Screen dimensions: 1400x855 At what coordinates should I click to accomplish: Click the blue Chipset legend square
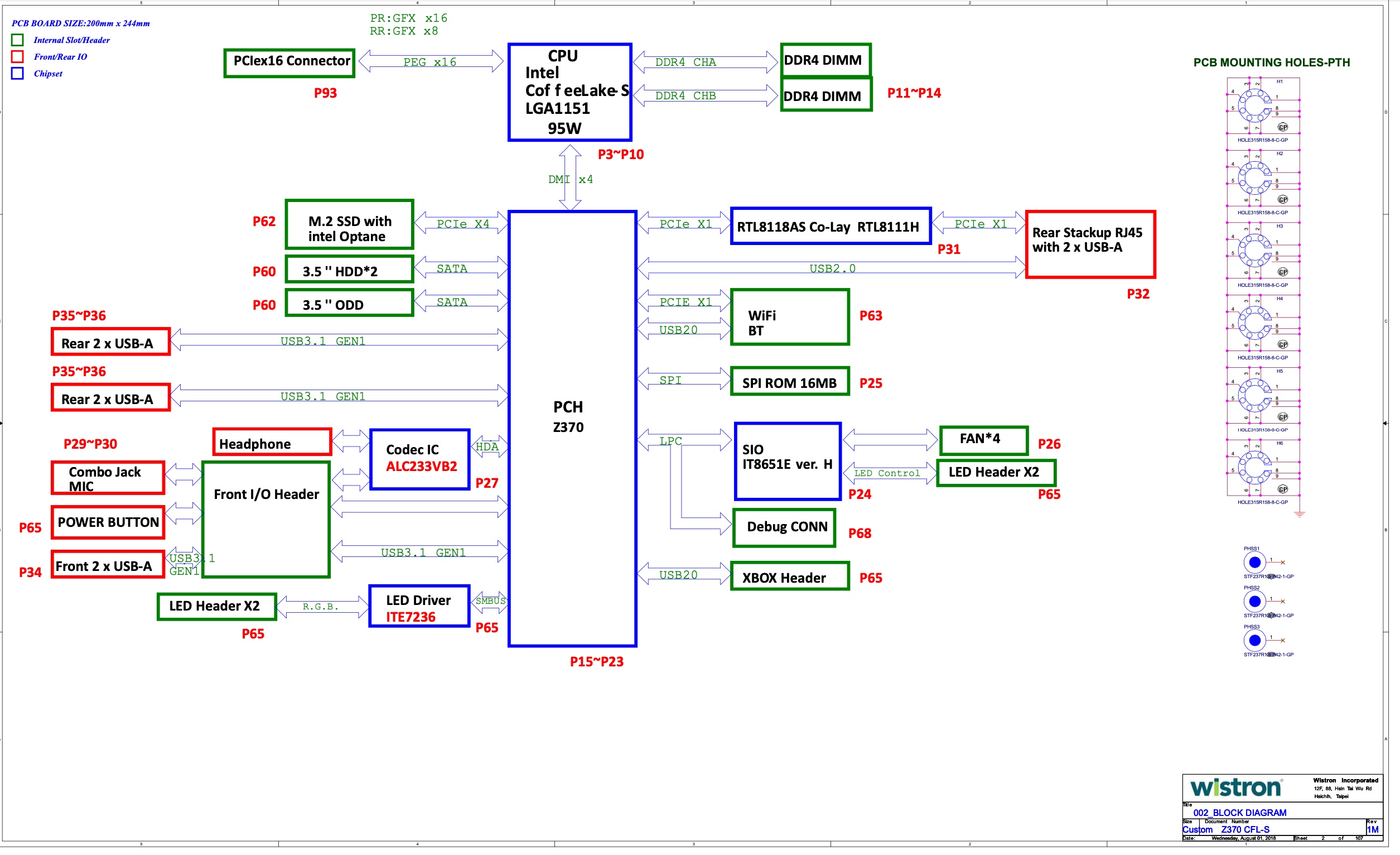(17, 73)
